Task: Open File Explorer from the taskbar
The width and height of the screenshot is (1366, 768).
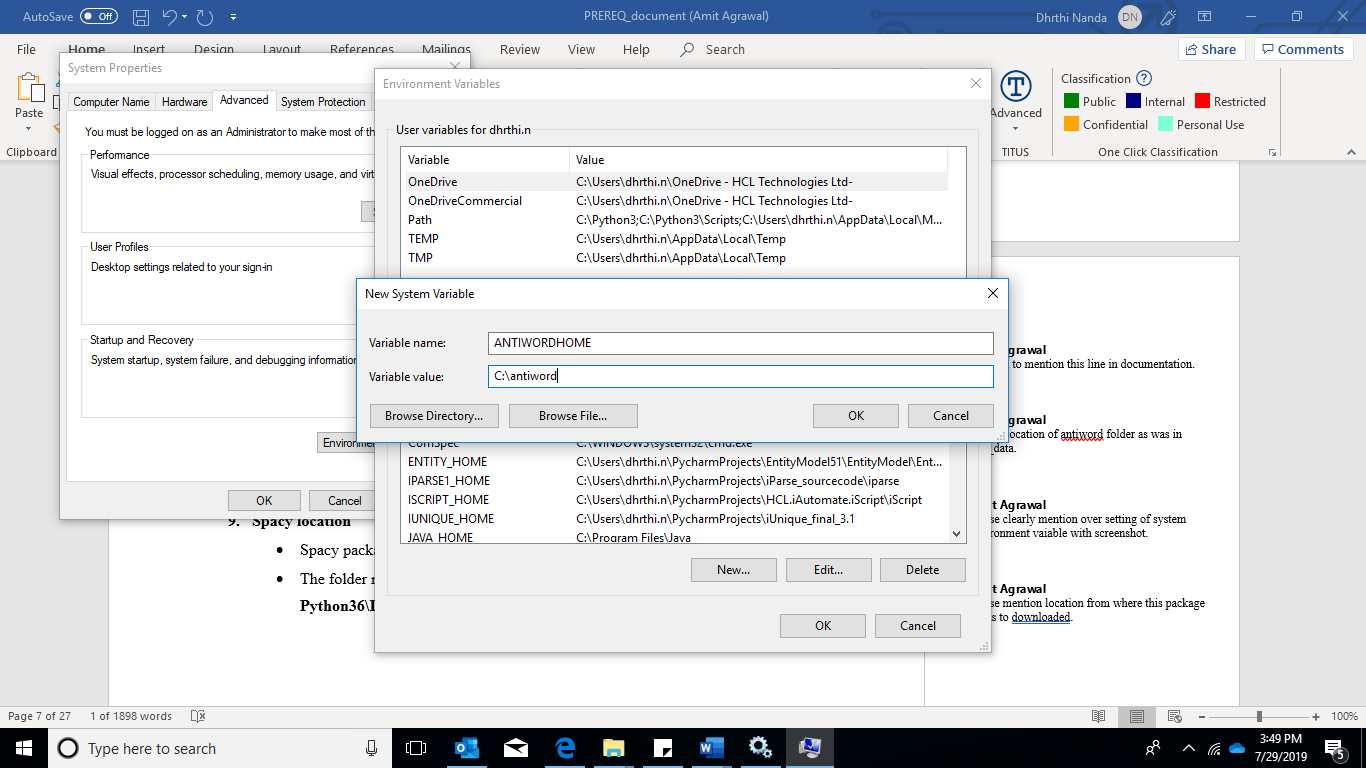Action: point(613,748)
